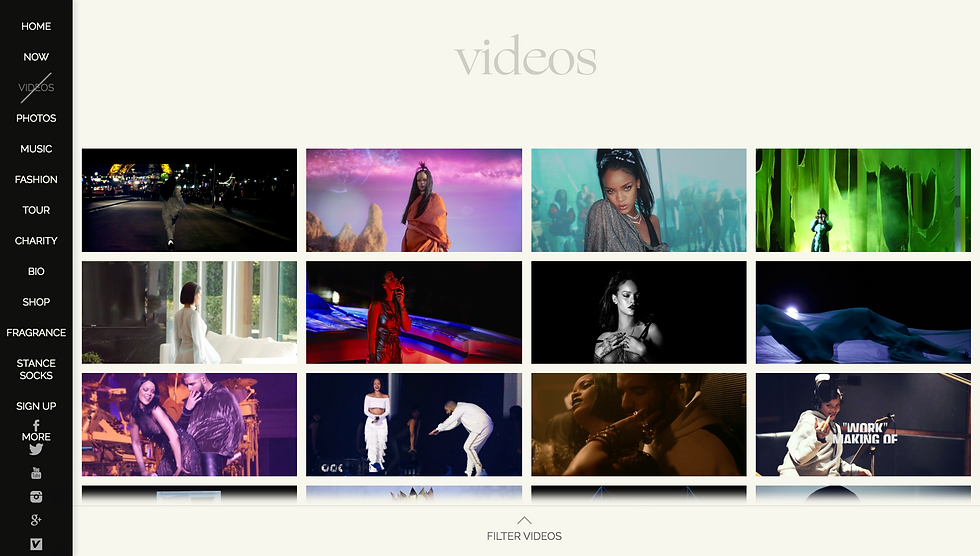The width and height of the screenshot is (980, 556).
Task: Play the night street Eiffel Tower video
Action: point(189,200)
